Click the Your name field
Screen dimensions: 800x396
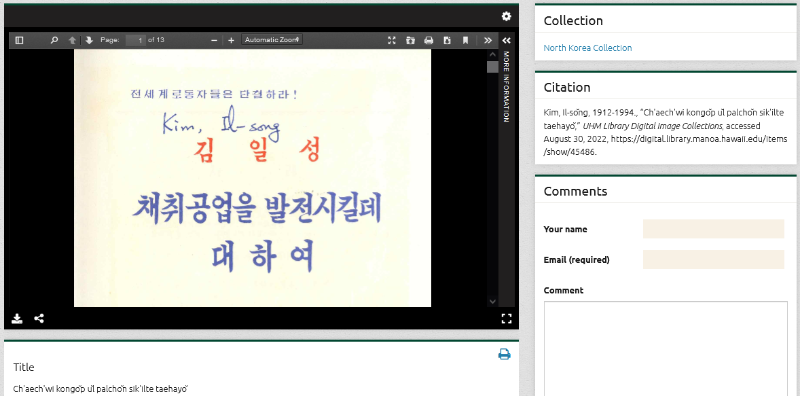click(x=713, y=229)
